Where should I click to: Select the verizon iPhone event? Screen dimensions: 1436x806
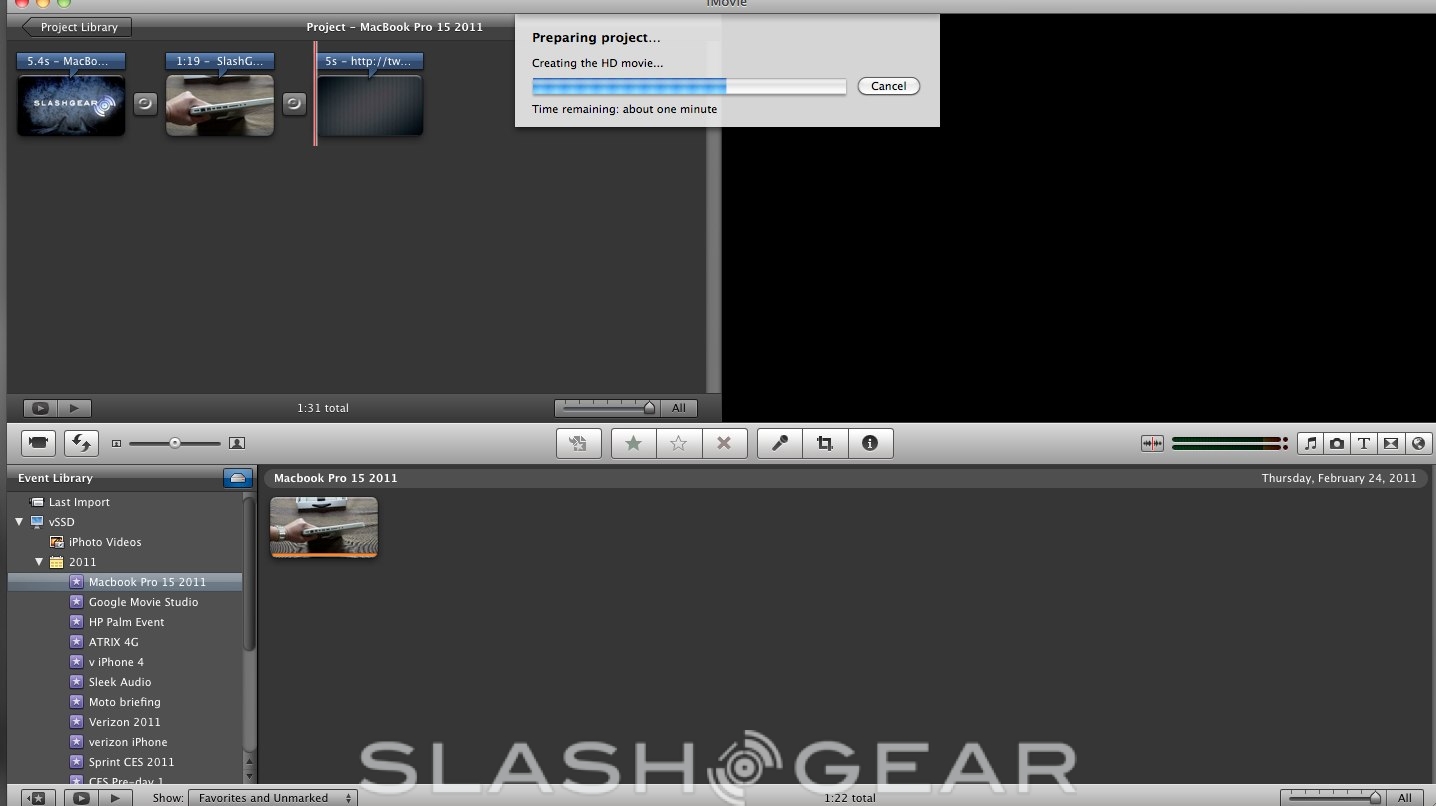click(x=128, y=742)
